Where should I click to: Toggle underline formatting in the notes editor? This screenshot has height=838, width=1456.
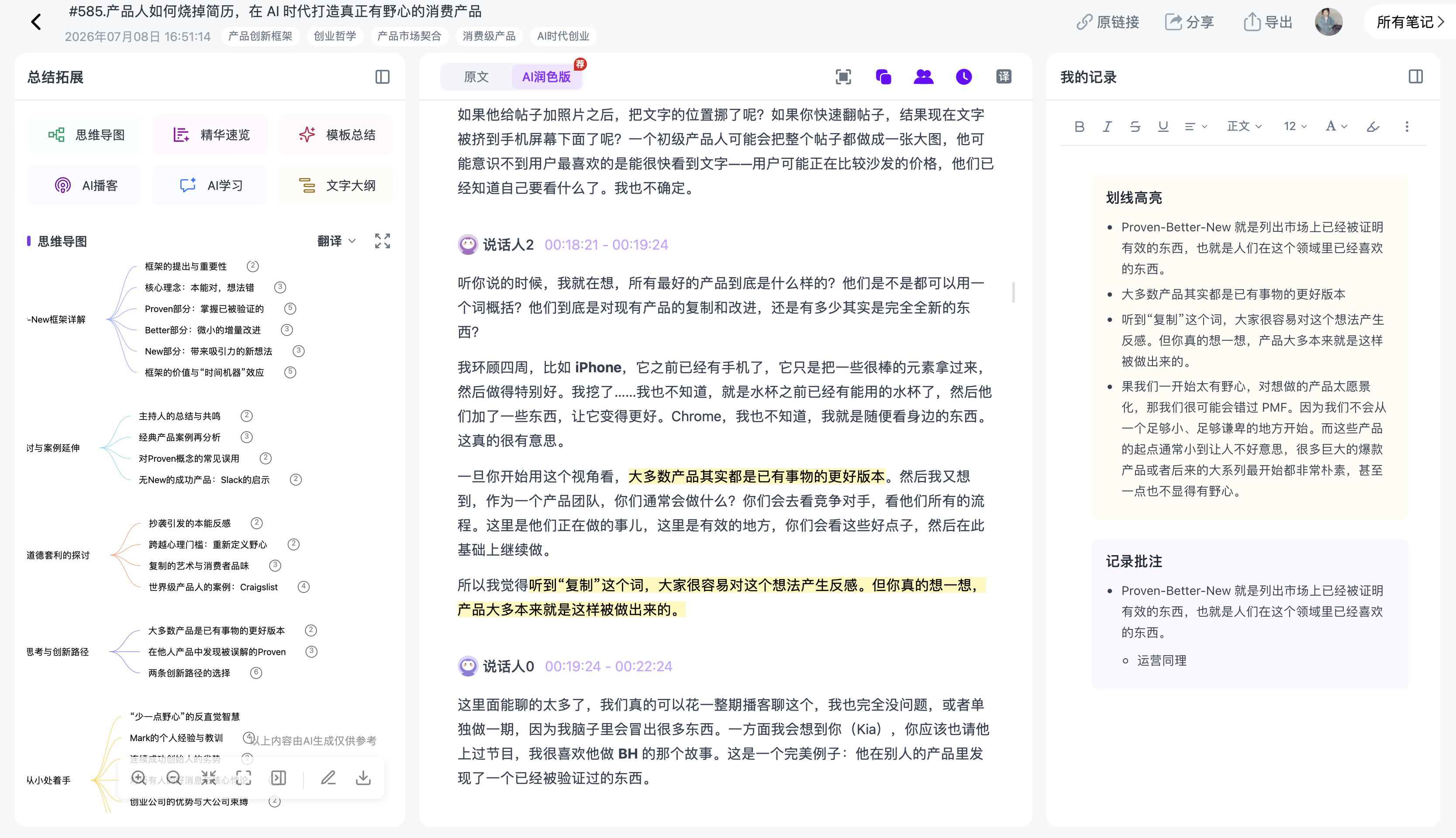(1163, 127)
